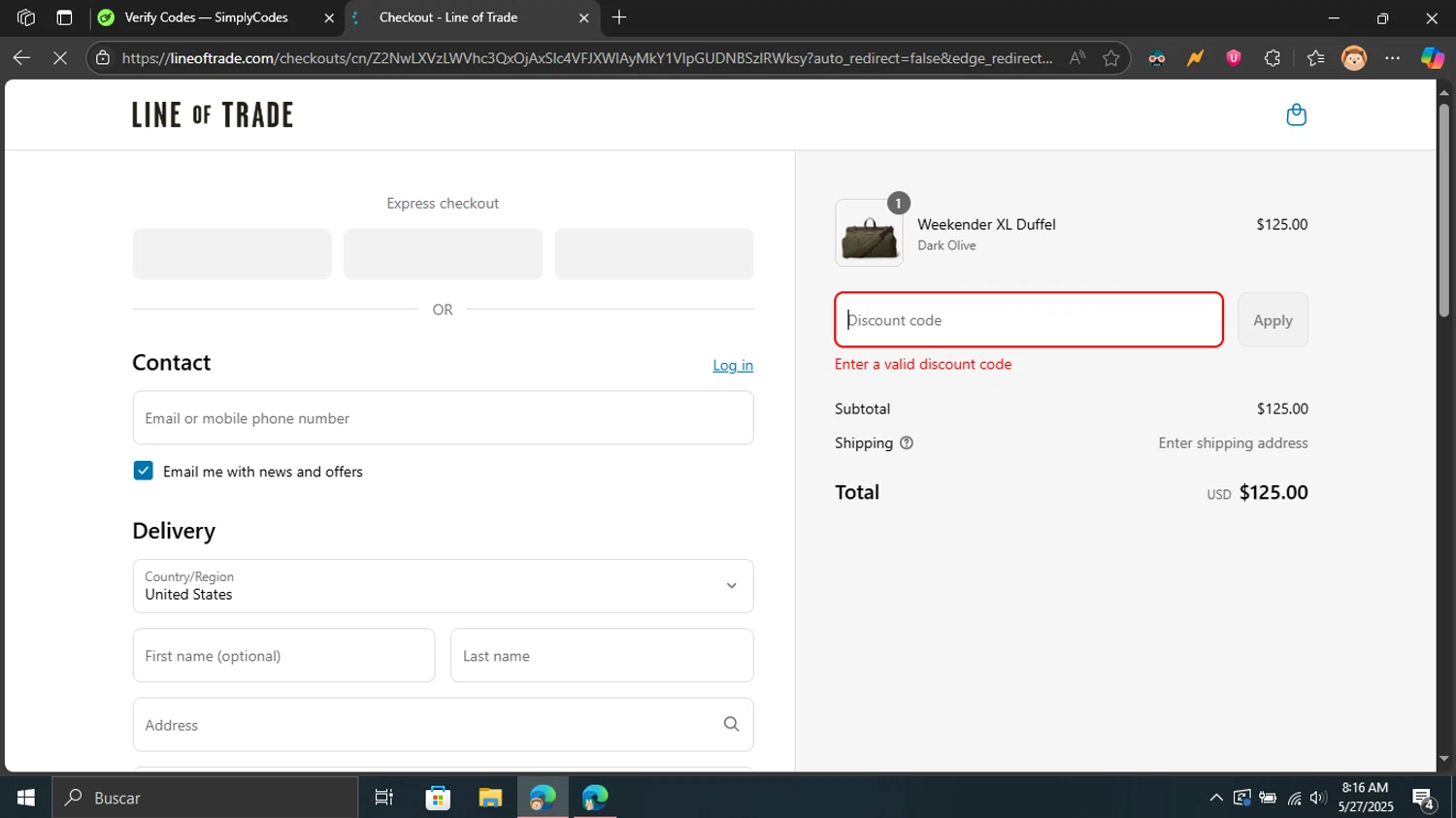The image size is (1456, 818).
Task: Open the browser profile avatar
Action: tap(1354, 58)
